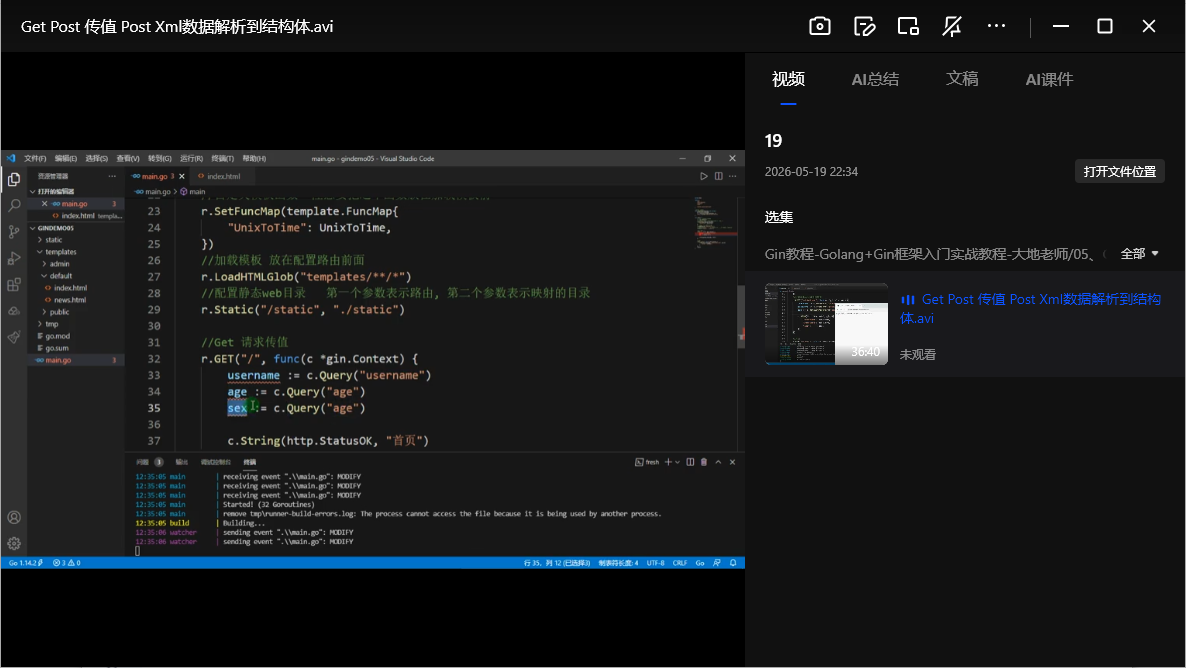Click the crossed-out lightning icon in header
1186x668 pixels.
[x=952, y=26]
